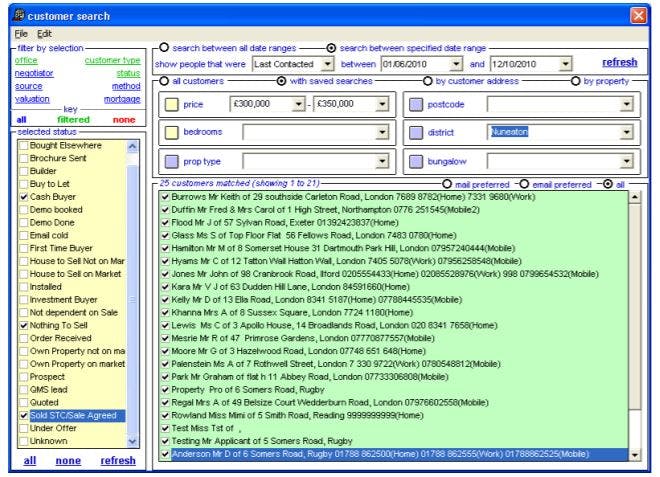The width and height of the screenshot is (660, 477).
Task: Click the status list scroll up arrow
Action: point(132,147)
